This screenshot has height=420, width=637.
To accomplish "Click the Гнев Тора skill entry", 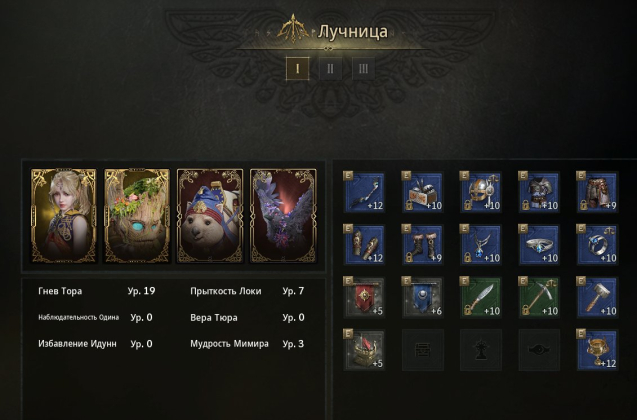I will 97,291.
